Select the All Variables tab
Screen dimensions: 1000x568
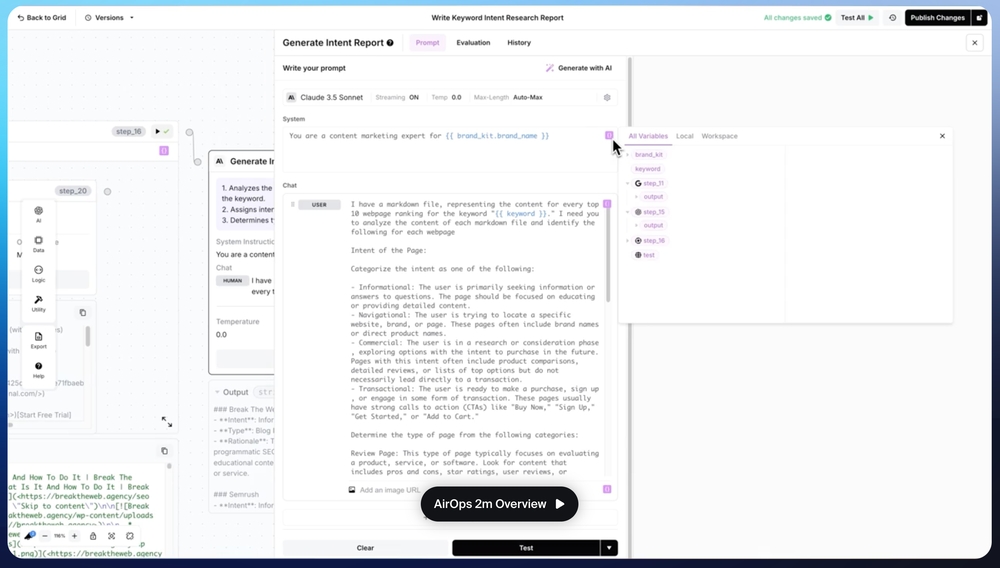pyautogui.click(x=648, y=136)
